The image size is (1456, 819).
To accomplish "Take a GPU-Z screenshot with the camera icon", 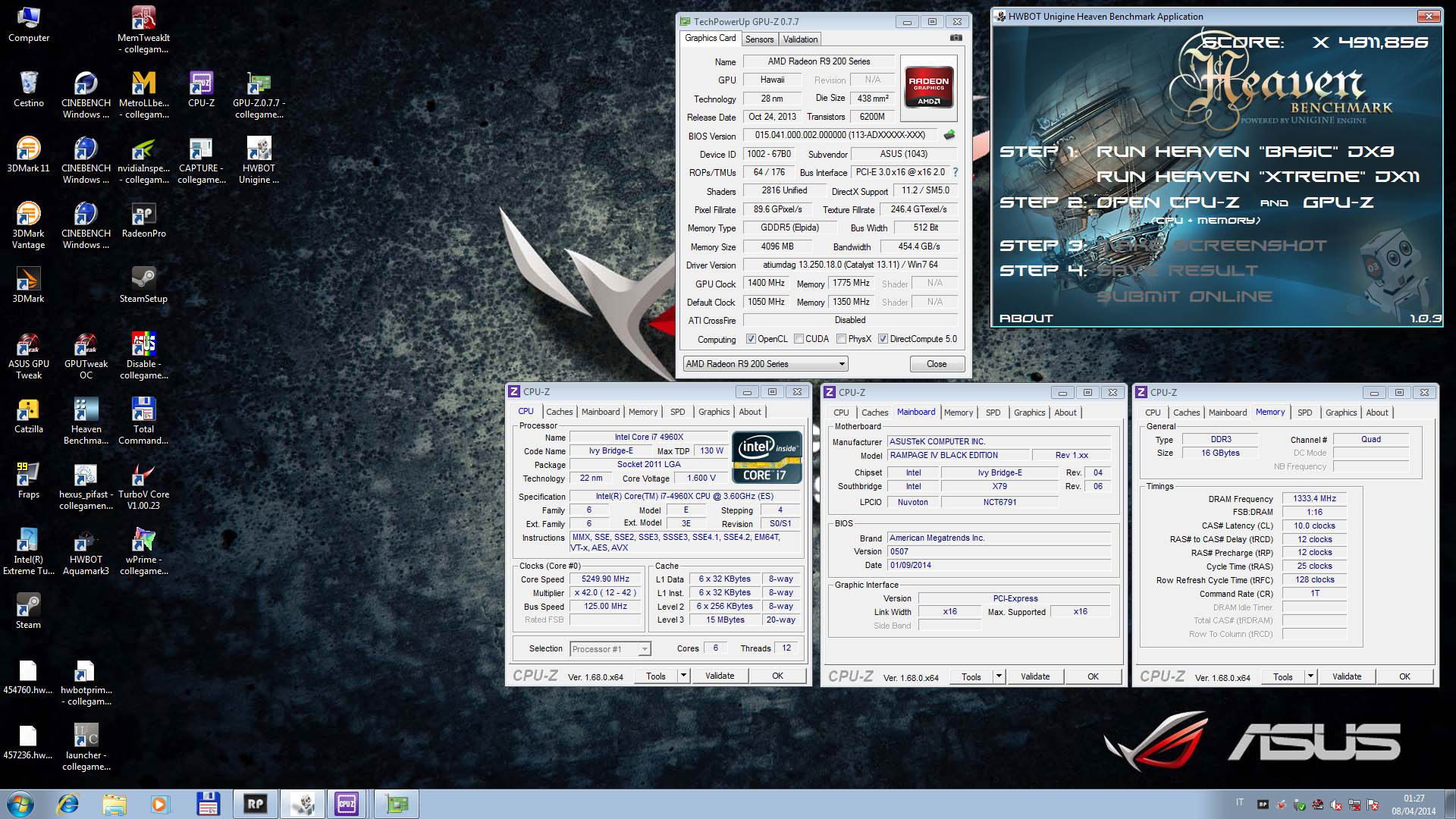I will 956,38.
